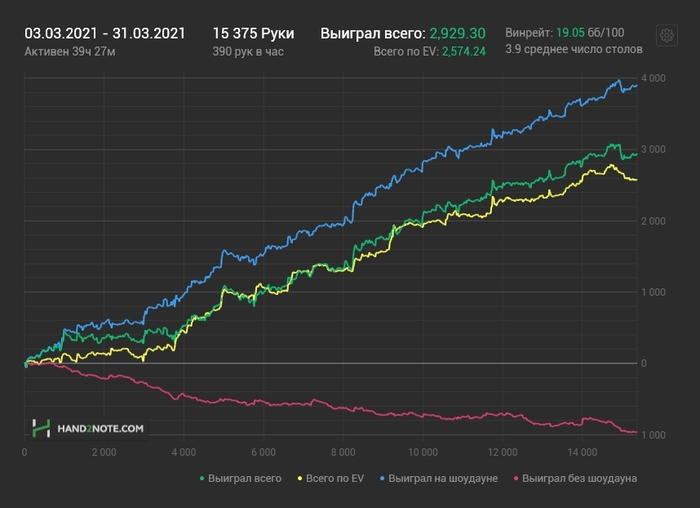Click the x-axis label 10 000

click(423, 452)
